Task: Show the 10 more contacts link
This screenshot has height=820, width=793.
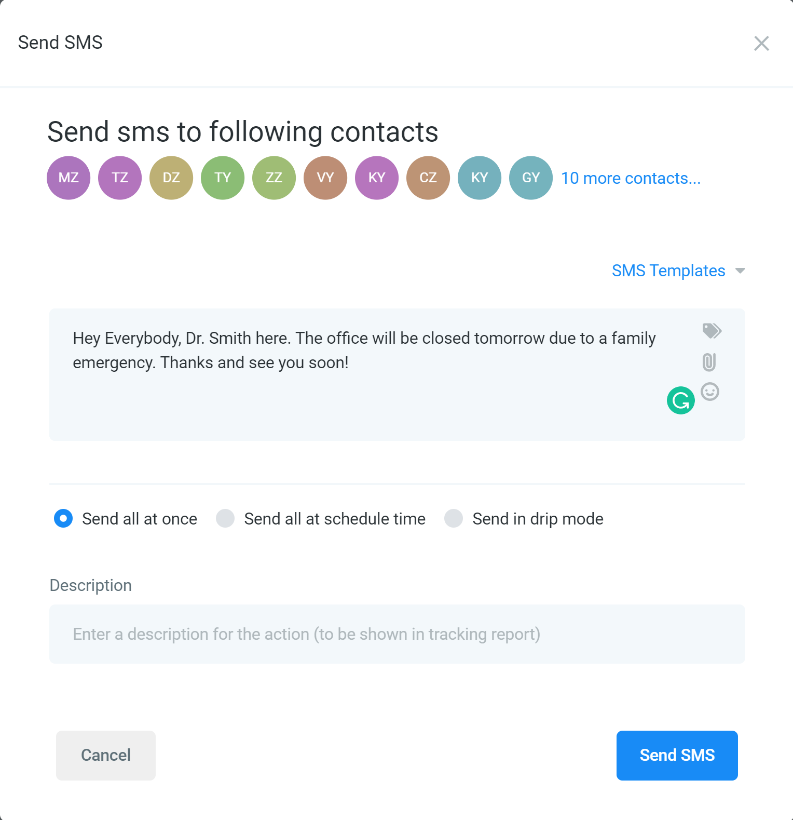Action: 630,178
